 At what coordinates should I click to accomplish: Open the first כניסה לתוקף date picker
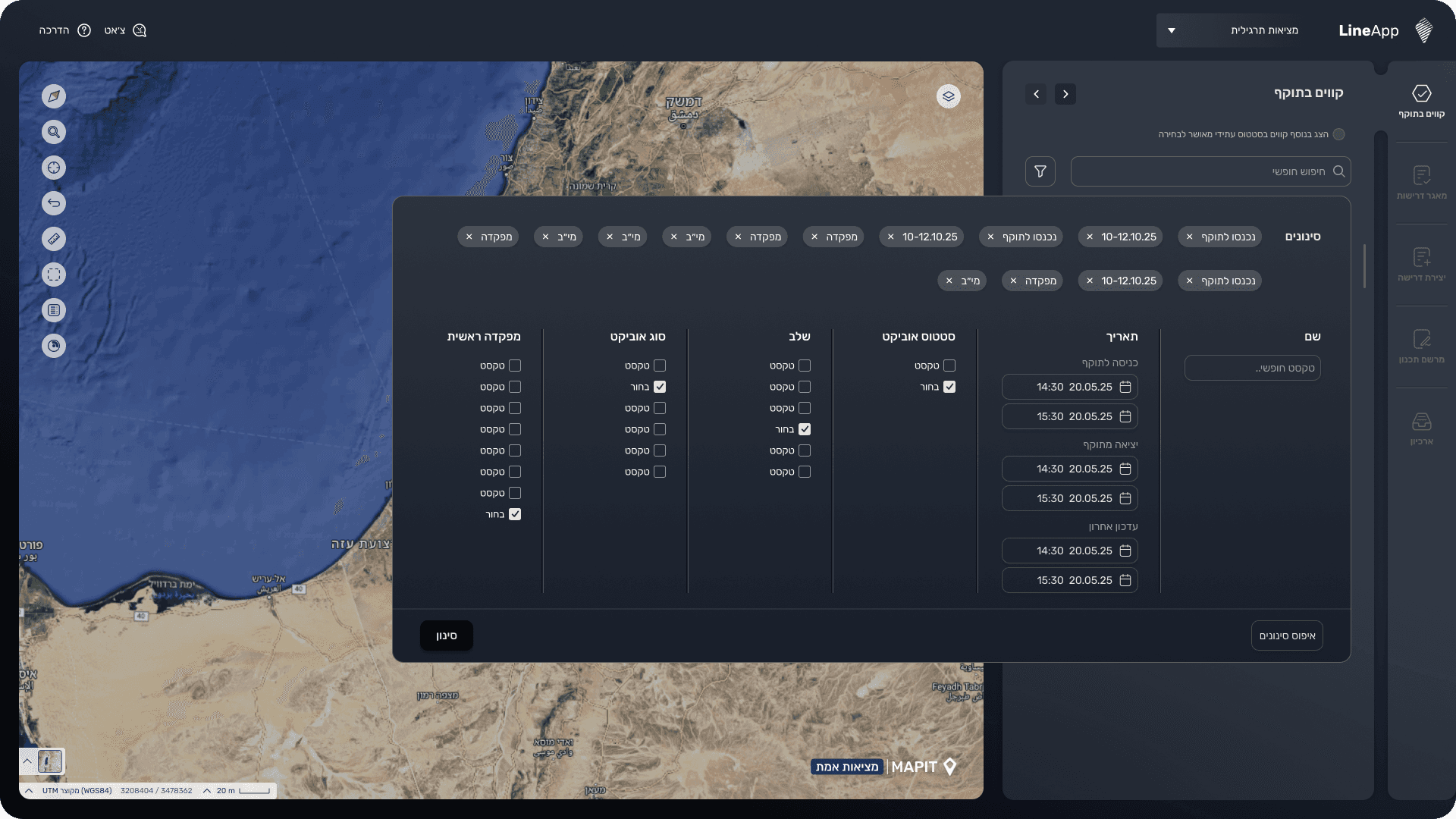pos(1070,387)
